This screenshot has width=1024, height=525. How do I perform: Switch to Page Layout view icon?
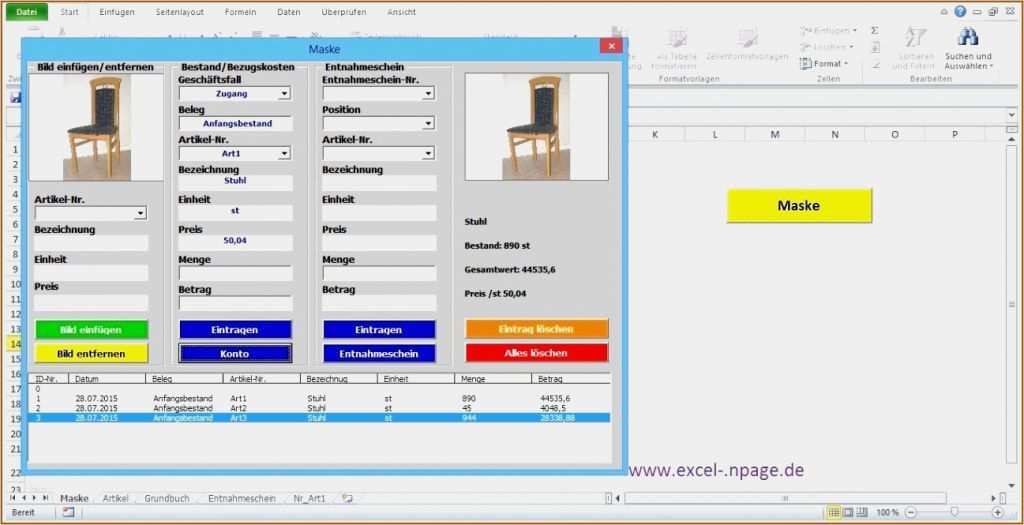point(848,513)
